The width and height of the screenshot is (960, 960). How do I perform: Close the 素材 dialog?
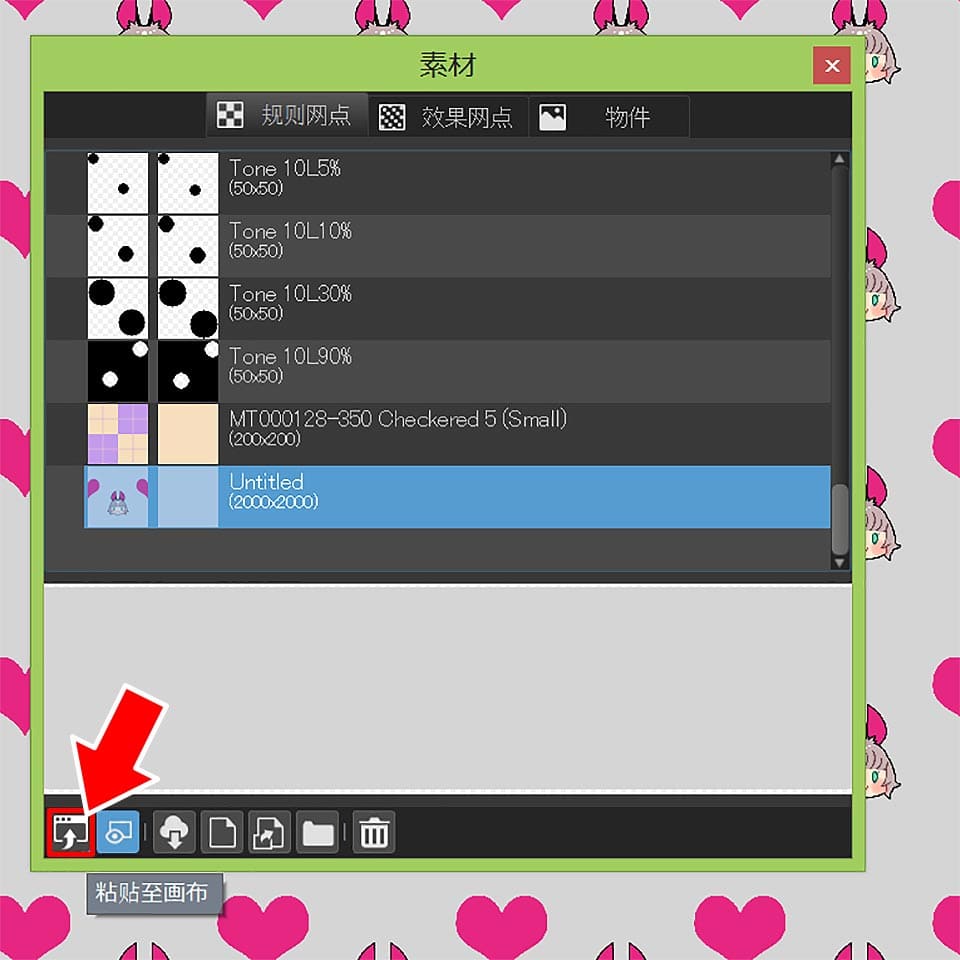(831, 66)
